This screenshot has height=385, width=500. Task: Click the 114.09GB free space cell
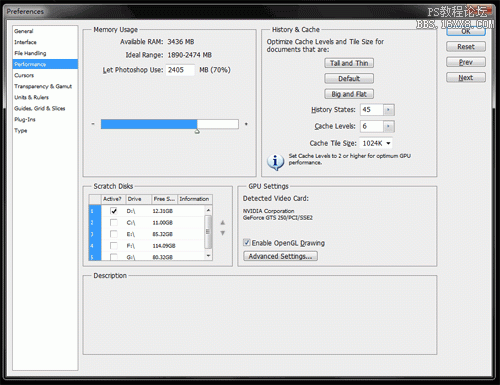point(164,246)
